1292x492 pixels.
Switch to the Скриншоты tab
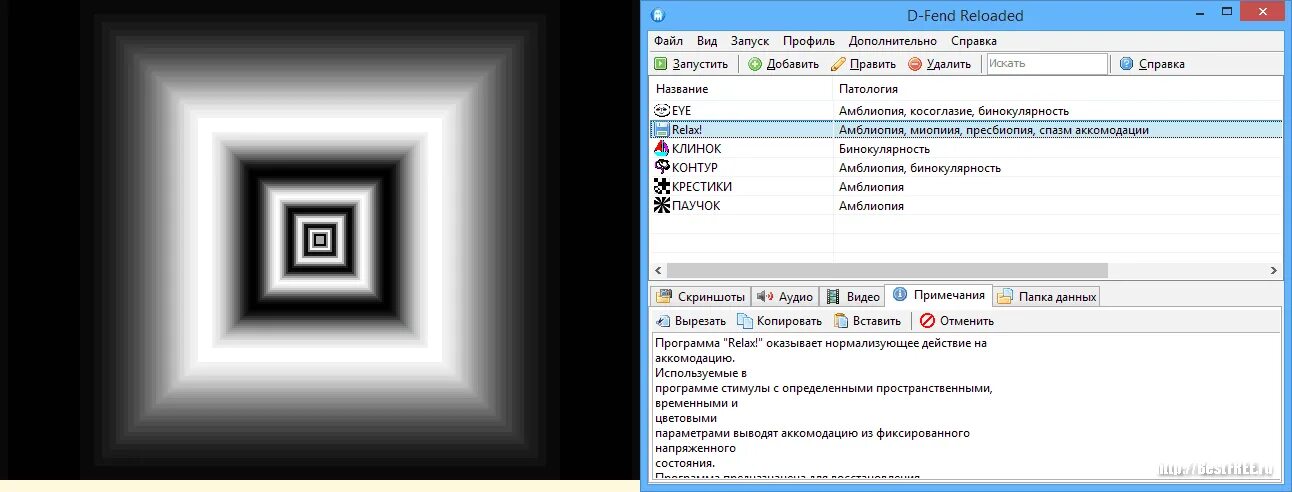coord(700,296)
